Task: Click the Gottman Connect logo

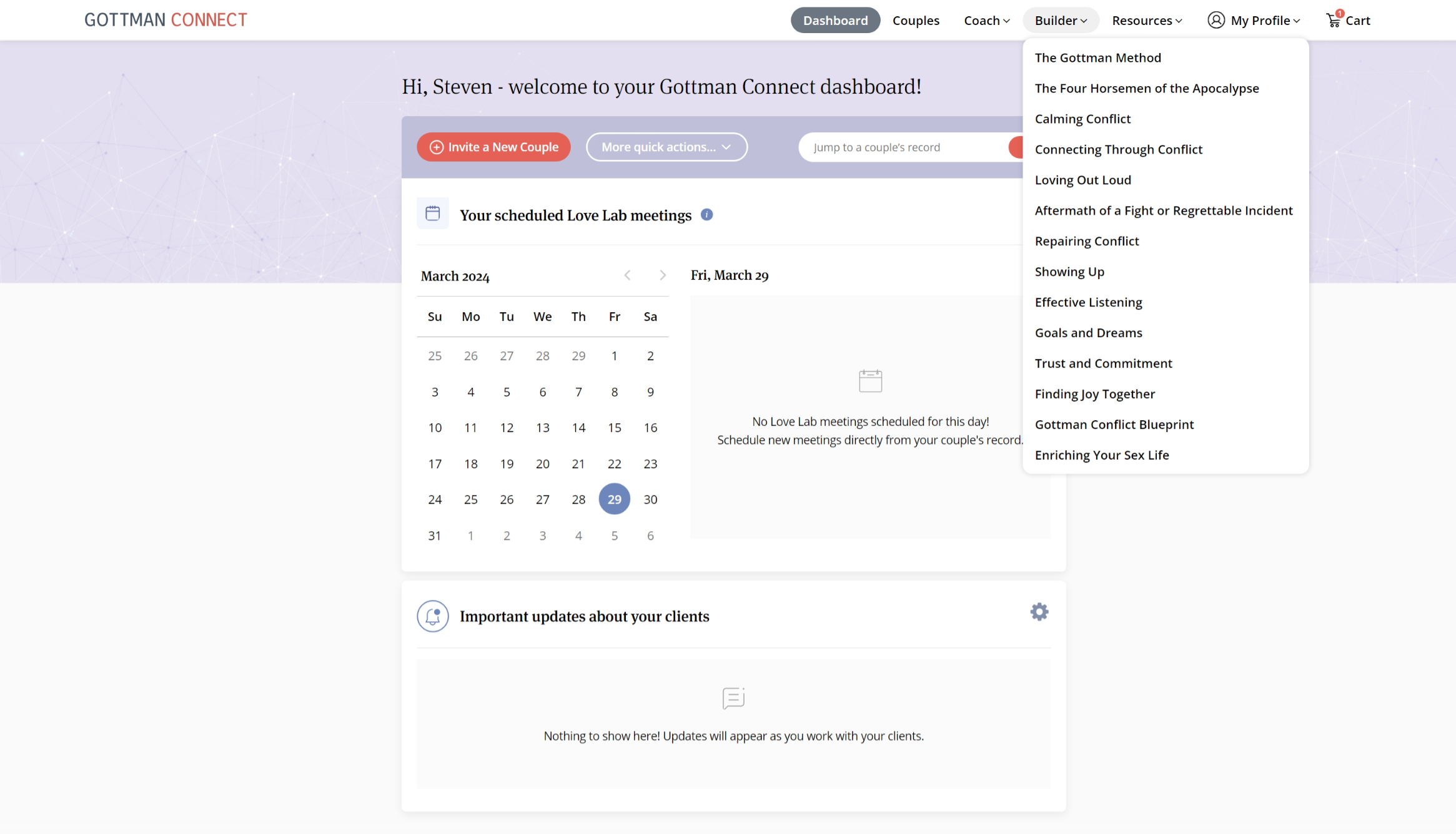Action: [166, 20]
